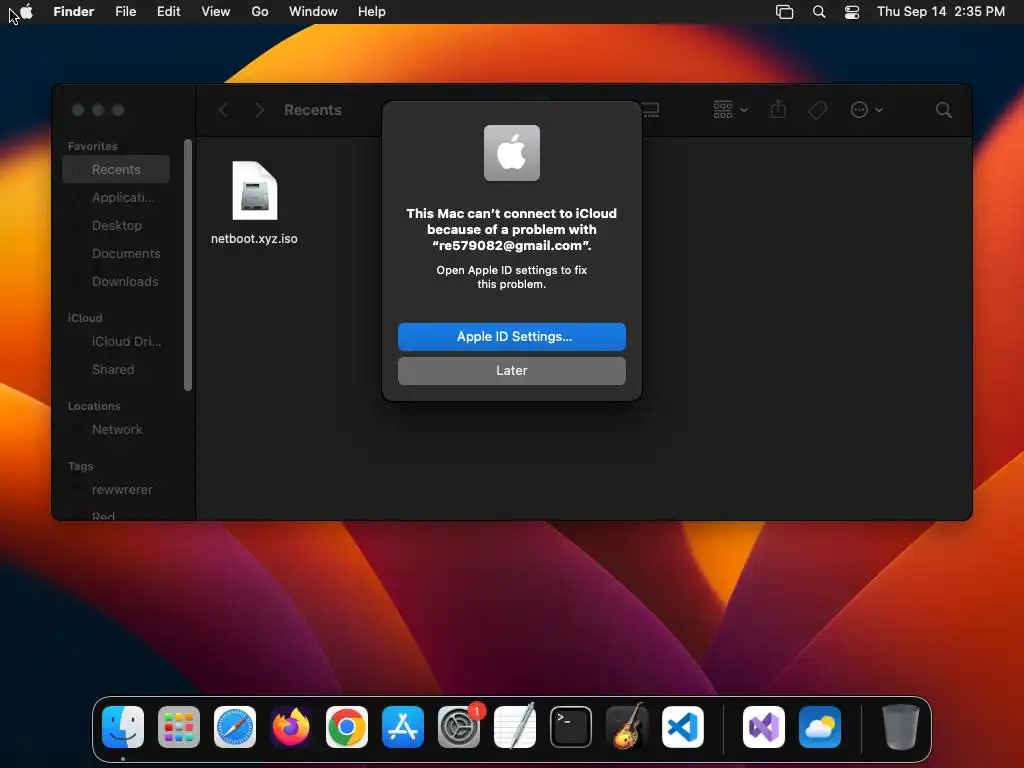Viewport: 1024px width, 768px height.
Task: Select iCloud Drive in the sidebar
Action: 116,342
